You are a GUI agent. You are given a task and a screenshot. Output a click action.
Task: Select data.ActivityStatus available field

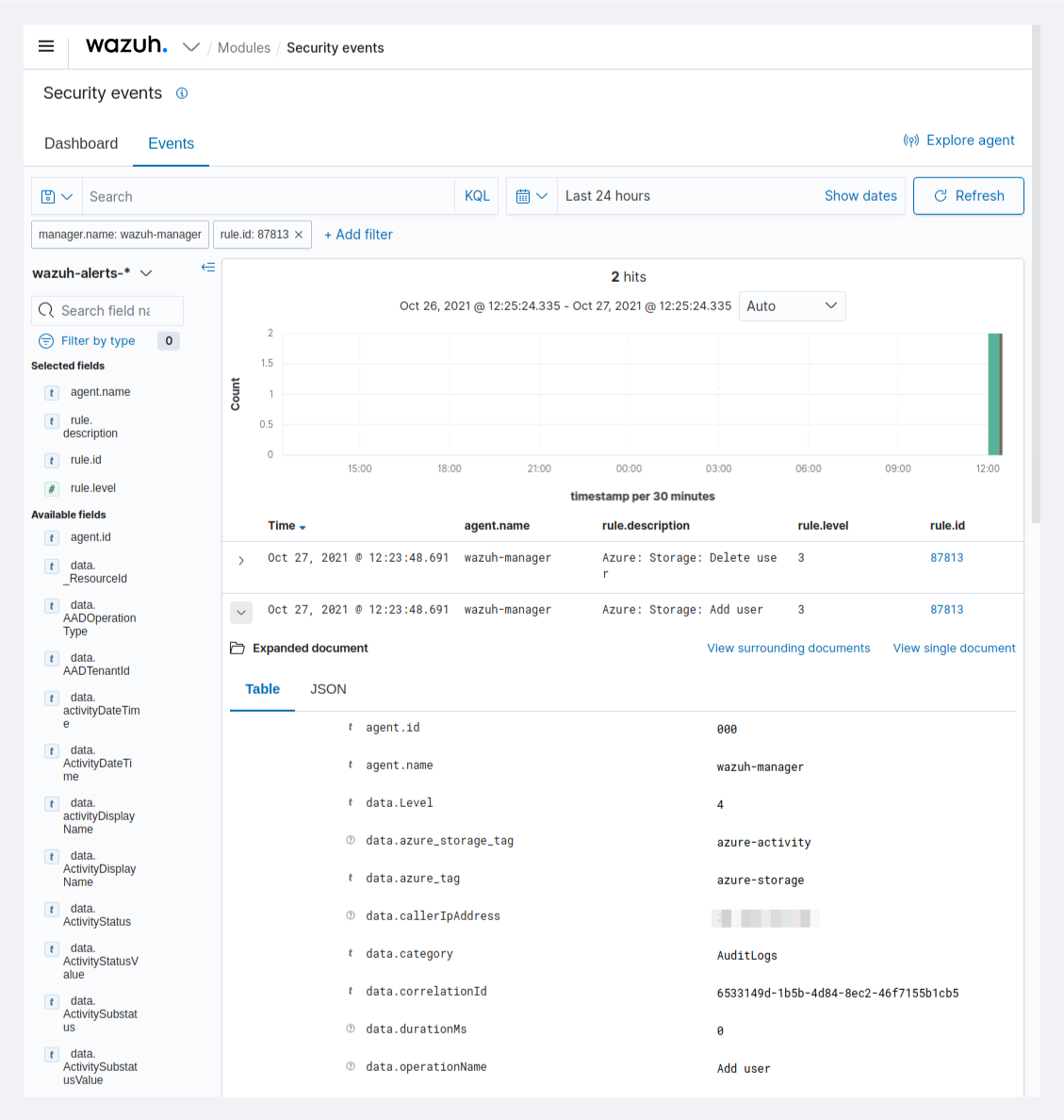point(97,915)
